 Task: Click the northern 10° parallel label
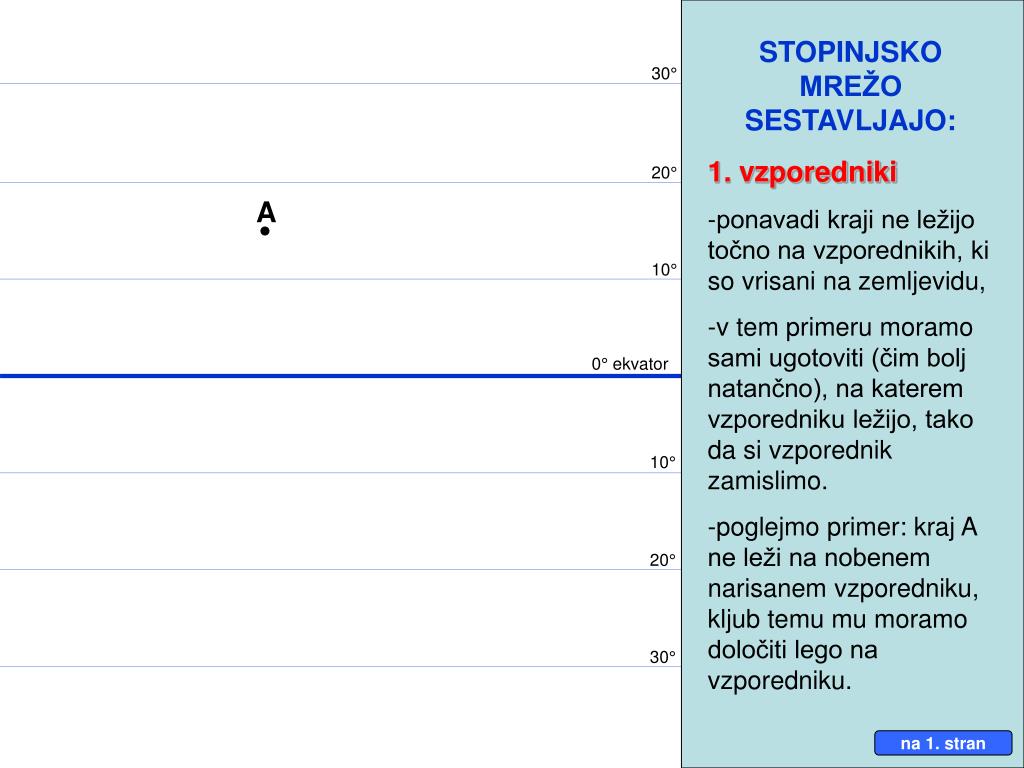[664, 270]
